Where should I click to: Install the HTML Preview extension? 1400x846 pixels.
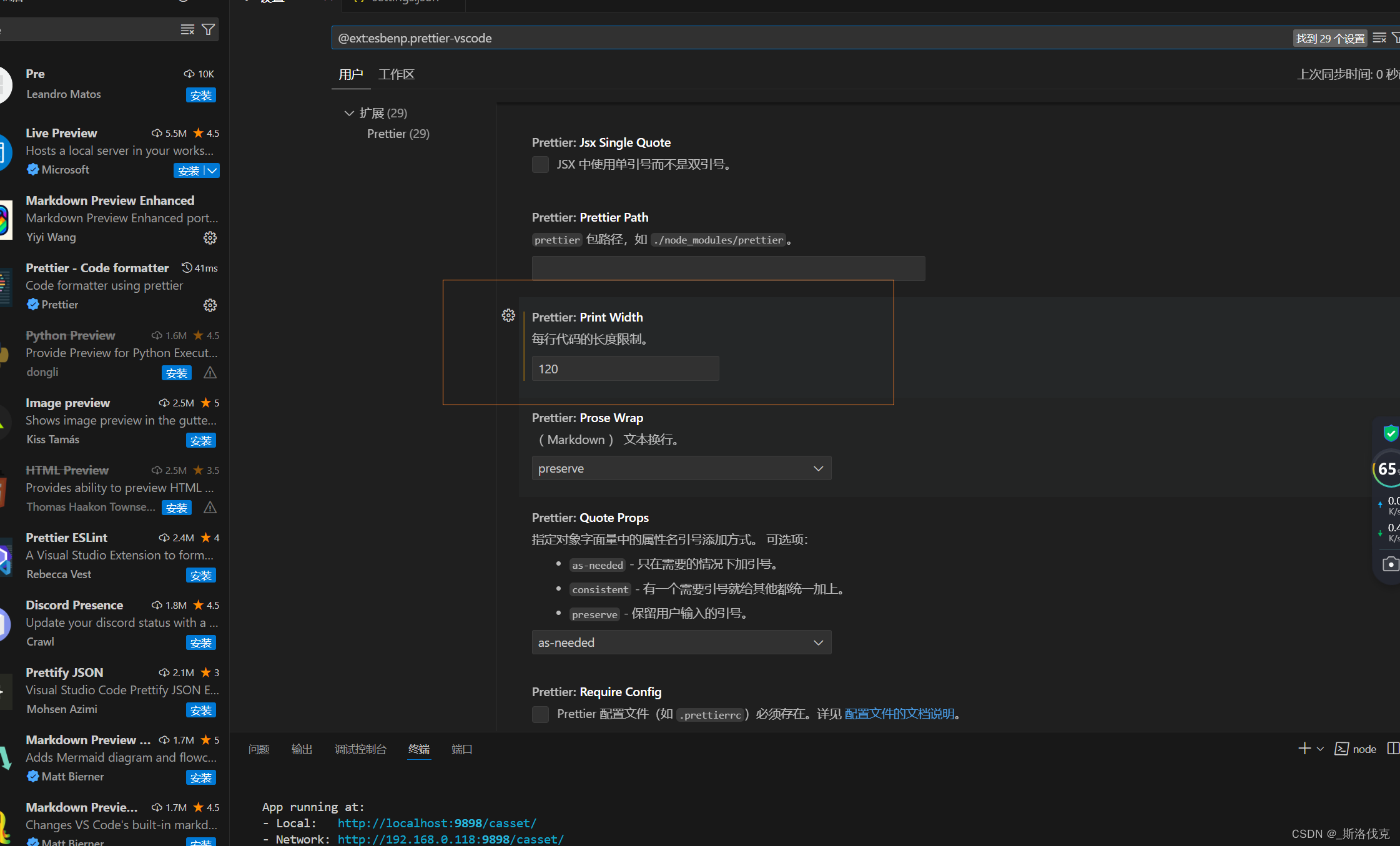pos(177,508)
